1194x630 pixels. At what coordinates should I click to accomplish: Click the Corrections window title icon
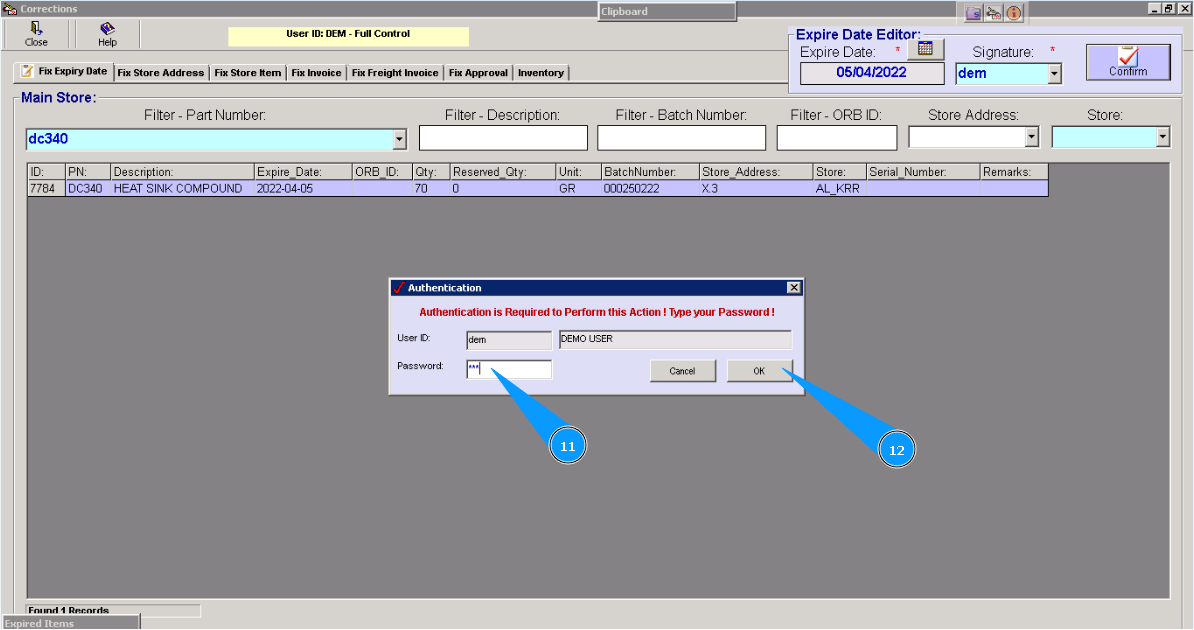[x=9, y=8]
